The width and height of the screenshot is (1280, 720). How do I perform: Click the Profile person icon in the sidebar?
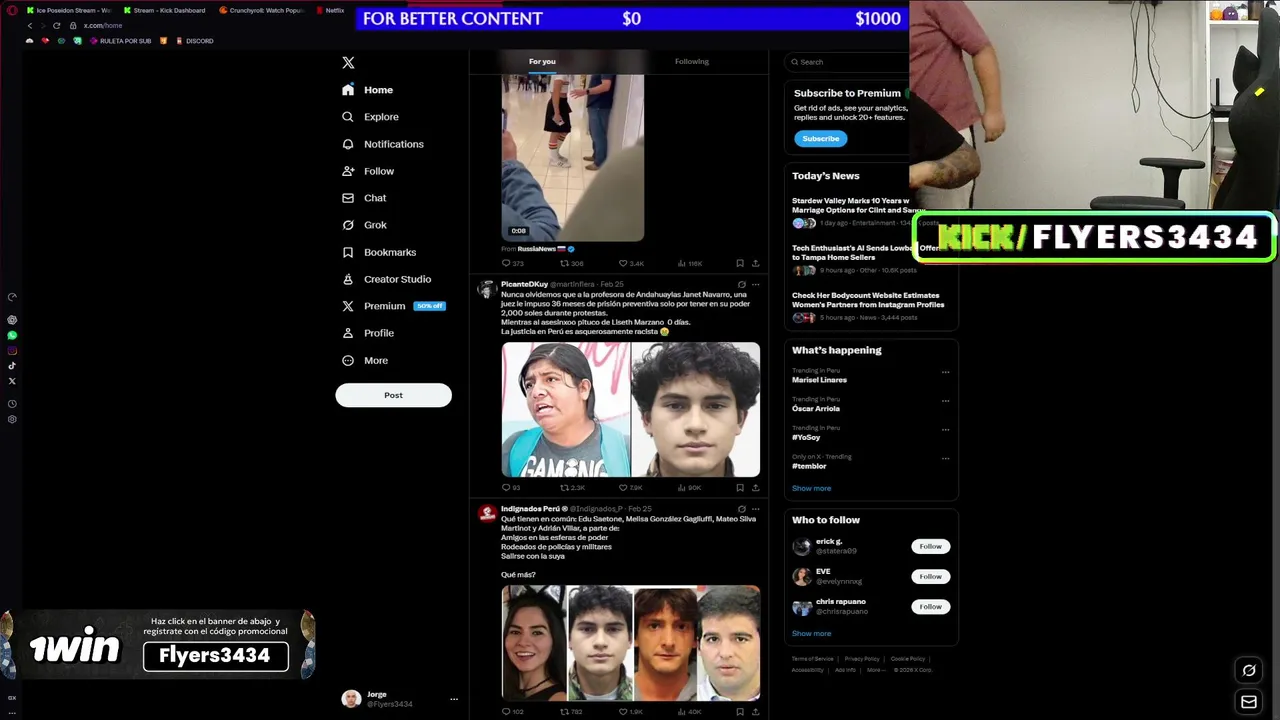(348, 333)
